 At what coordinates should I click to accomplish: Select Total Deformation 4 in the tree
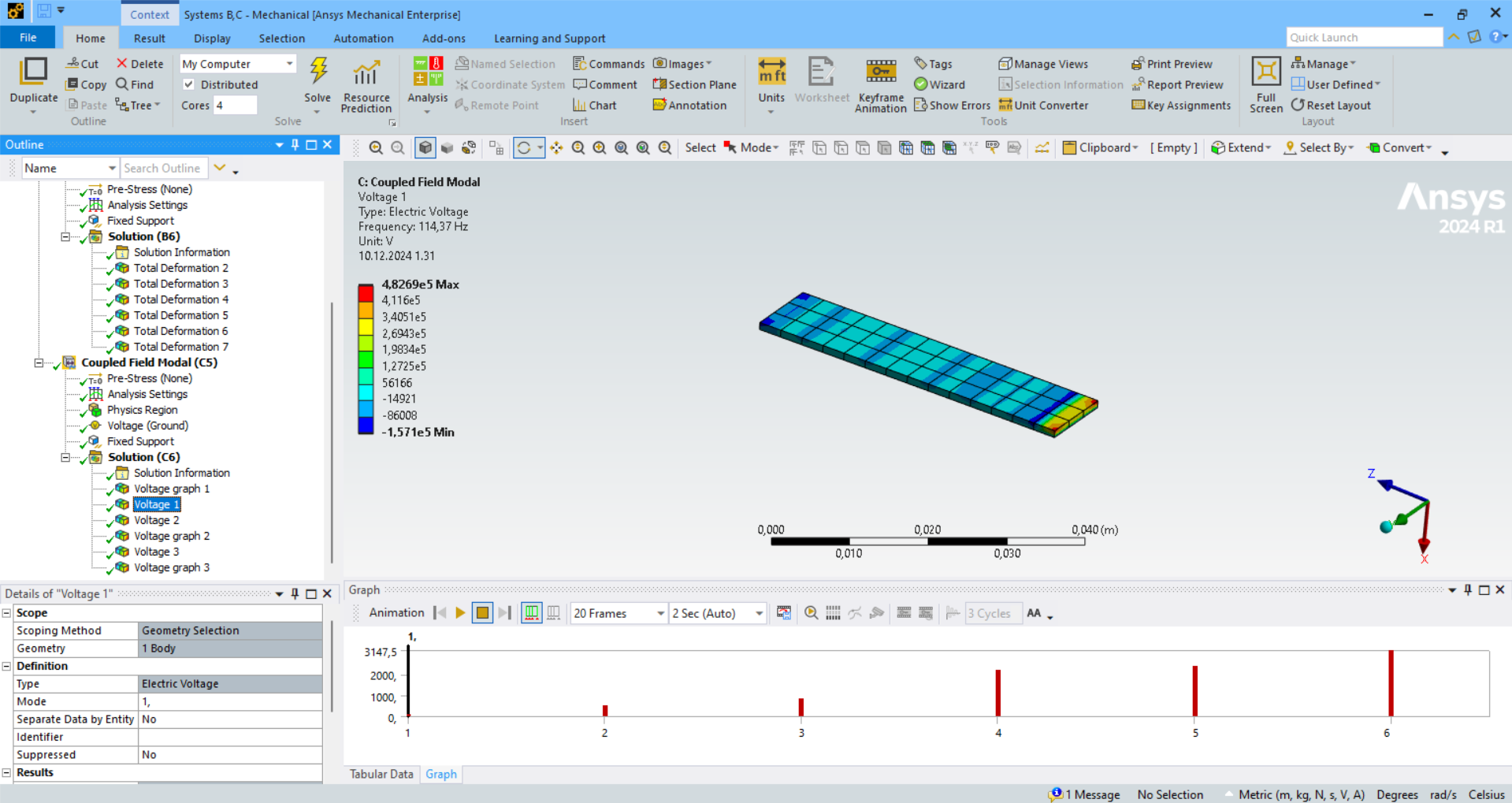click(180, 299)
